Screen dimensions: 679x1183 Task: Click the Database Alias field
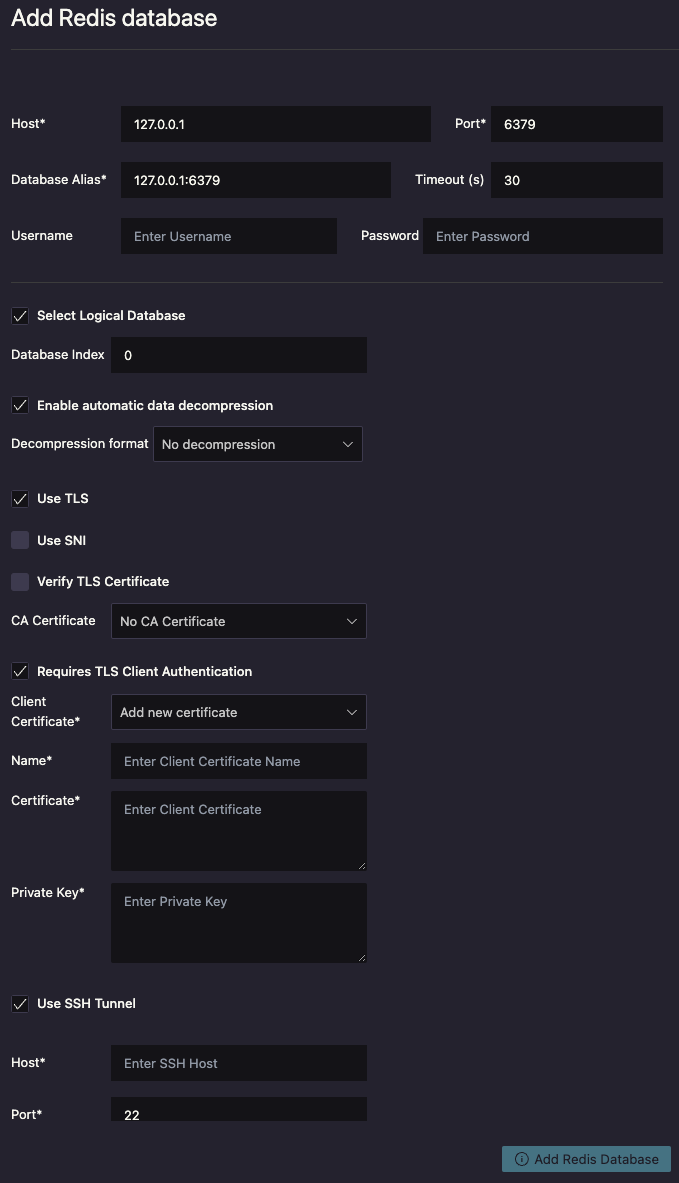[x=255, y=180]
